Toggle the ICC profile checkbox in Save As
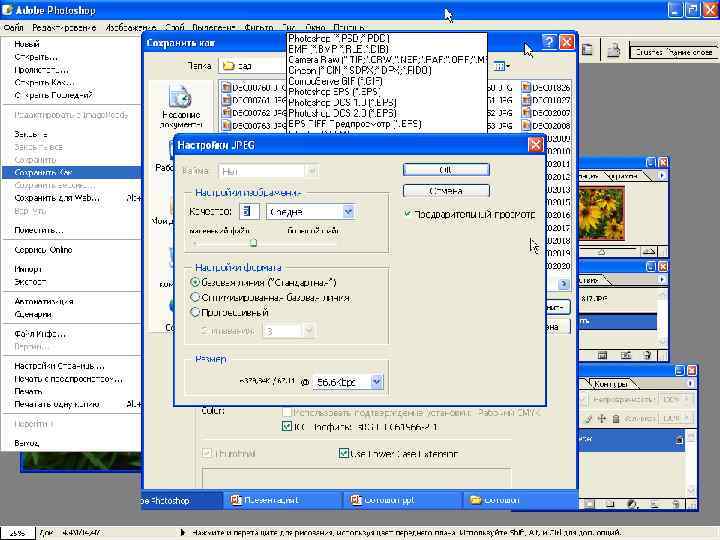 [x=287, y=427]
